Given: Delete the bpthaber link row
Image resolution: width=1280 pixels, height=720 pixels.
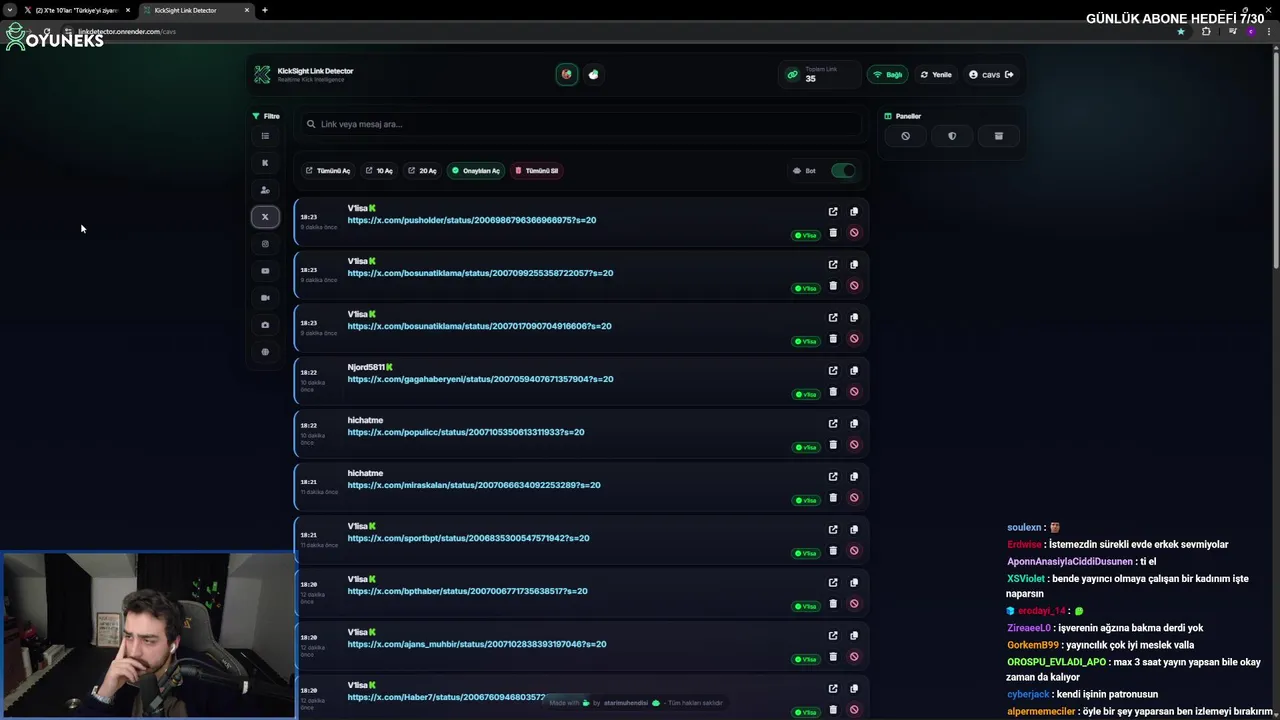Looking at the screenshot, I should pyautogui.click(x=833, y=604).
